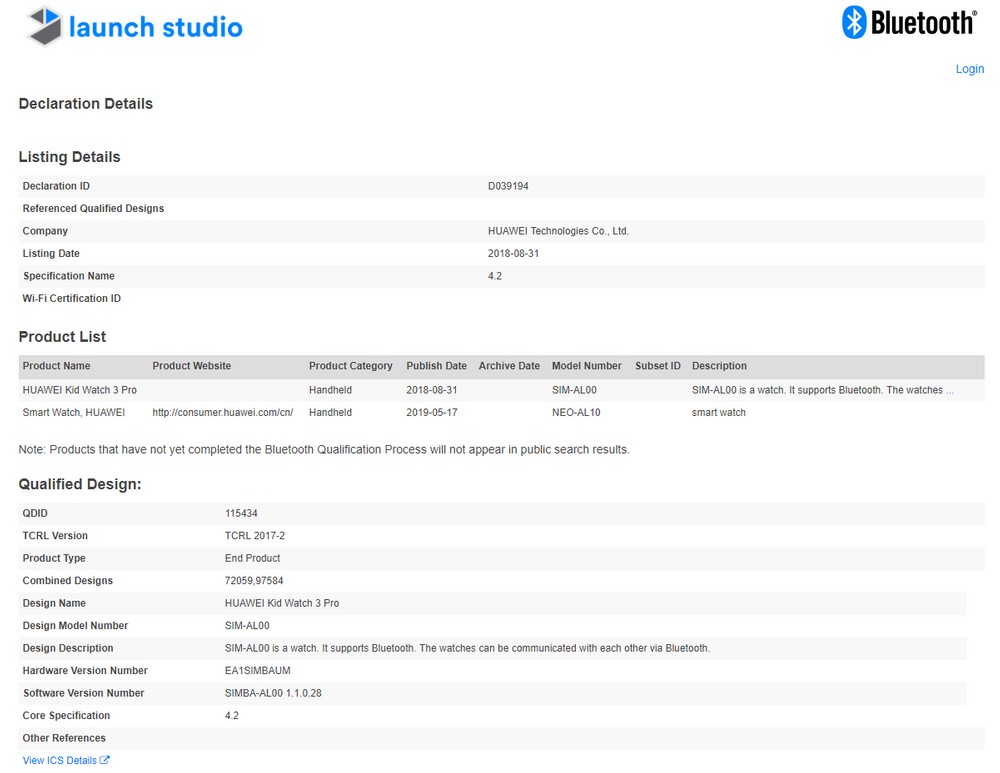The width and height of the screenshot is (1000, 773).
Task: Click the full Design Description sentence
Action: click(467, 649)
